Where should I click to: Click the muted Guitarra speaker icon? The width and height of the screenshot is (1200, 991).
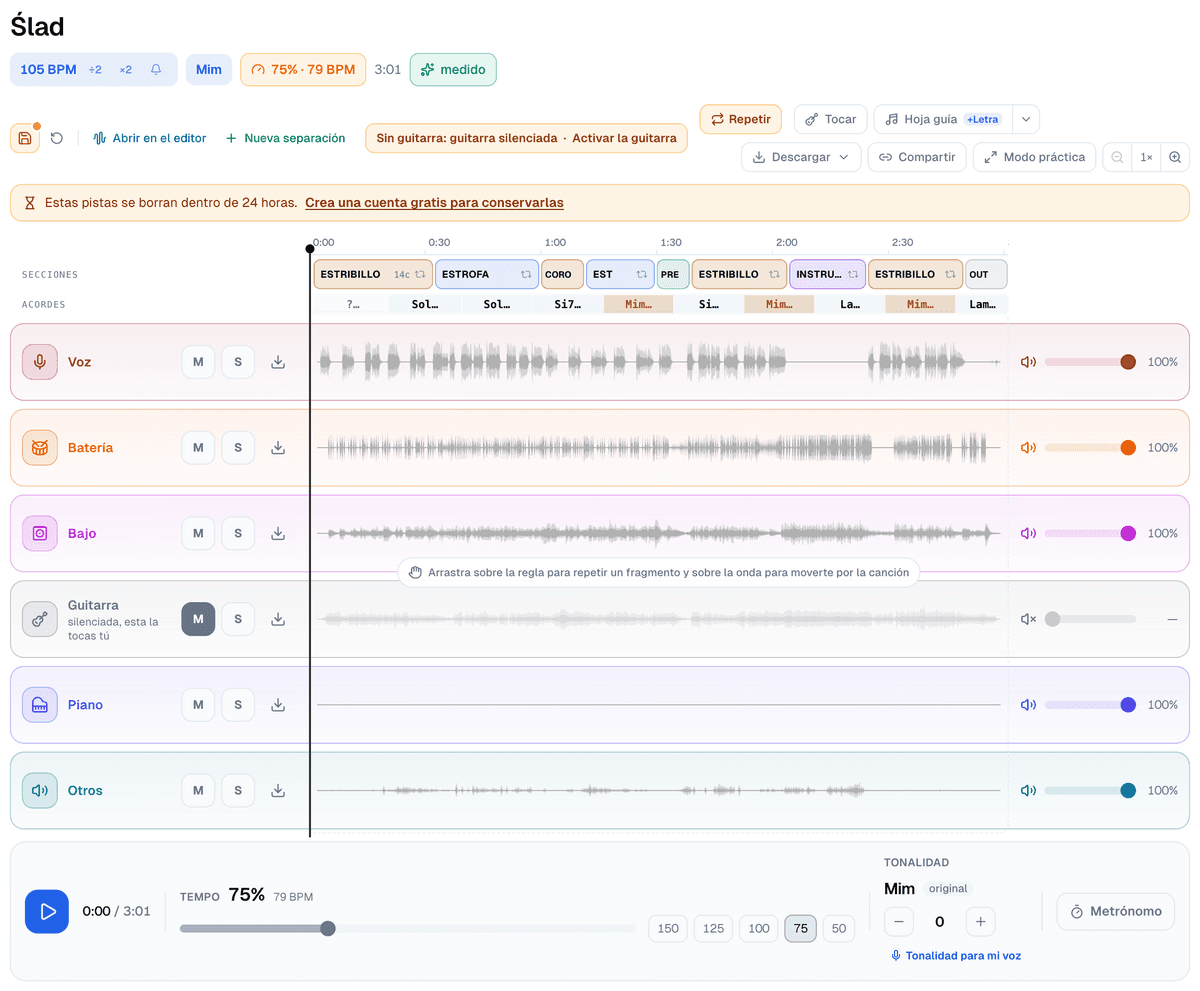click(x=1028, y=619)
